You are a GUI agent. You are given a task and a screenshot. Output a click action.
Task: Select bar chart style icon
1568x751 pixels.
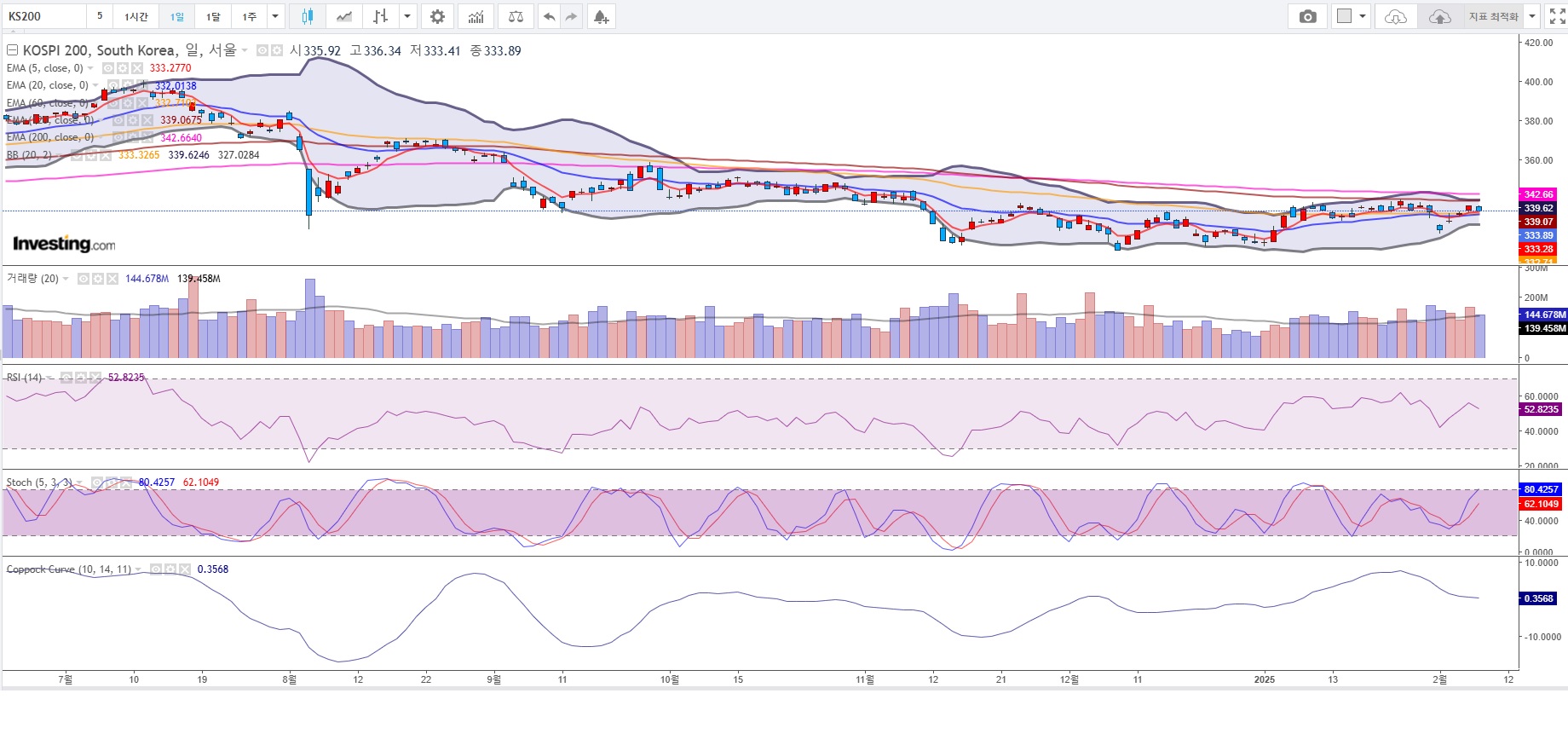click(380, 16)
